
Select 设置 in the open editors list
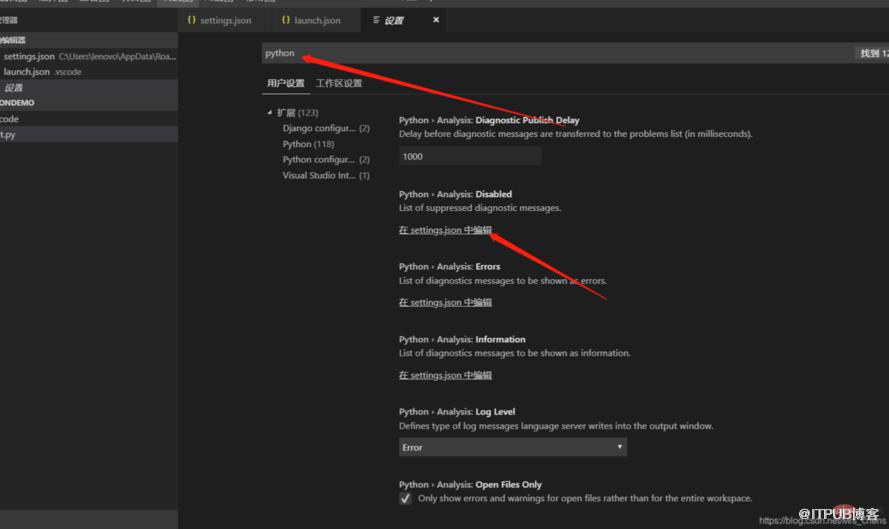click(90, 88)
